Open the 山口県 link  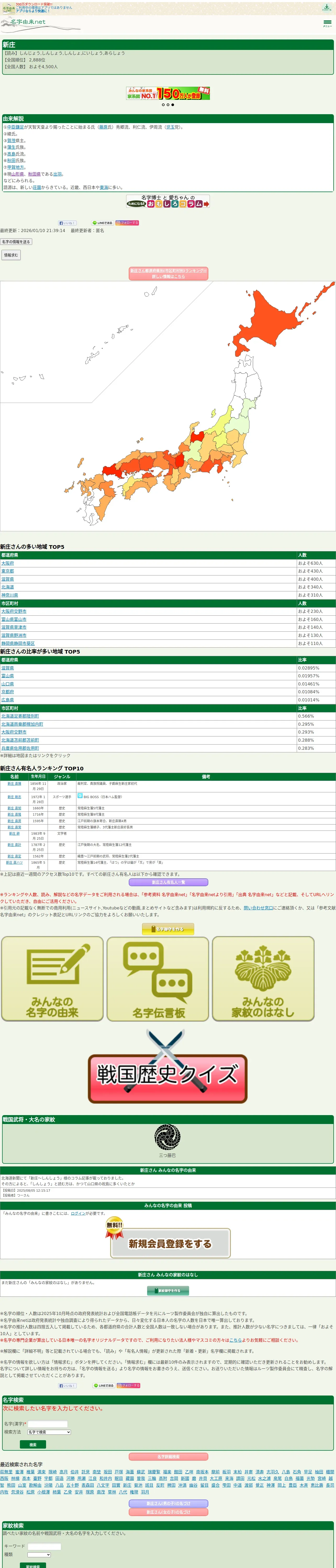7,684
